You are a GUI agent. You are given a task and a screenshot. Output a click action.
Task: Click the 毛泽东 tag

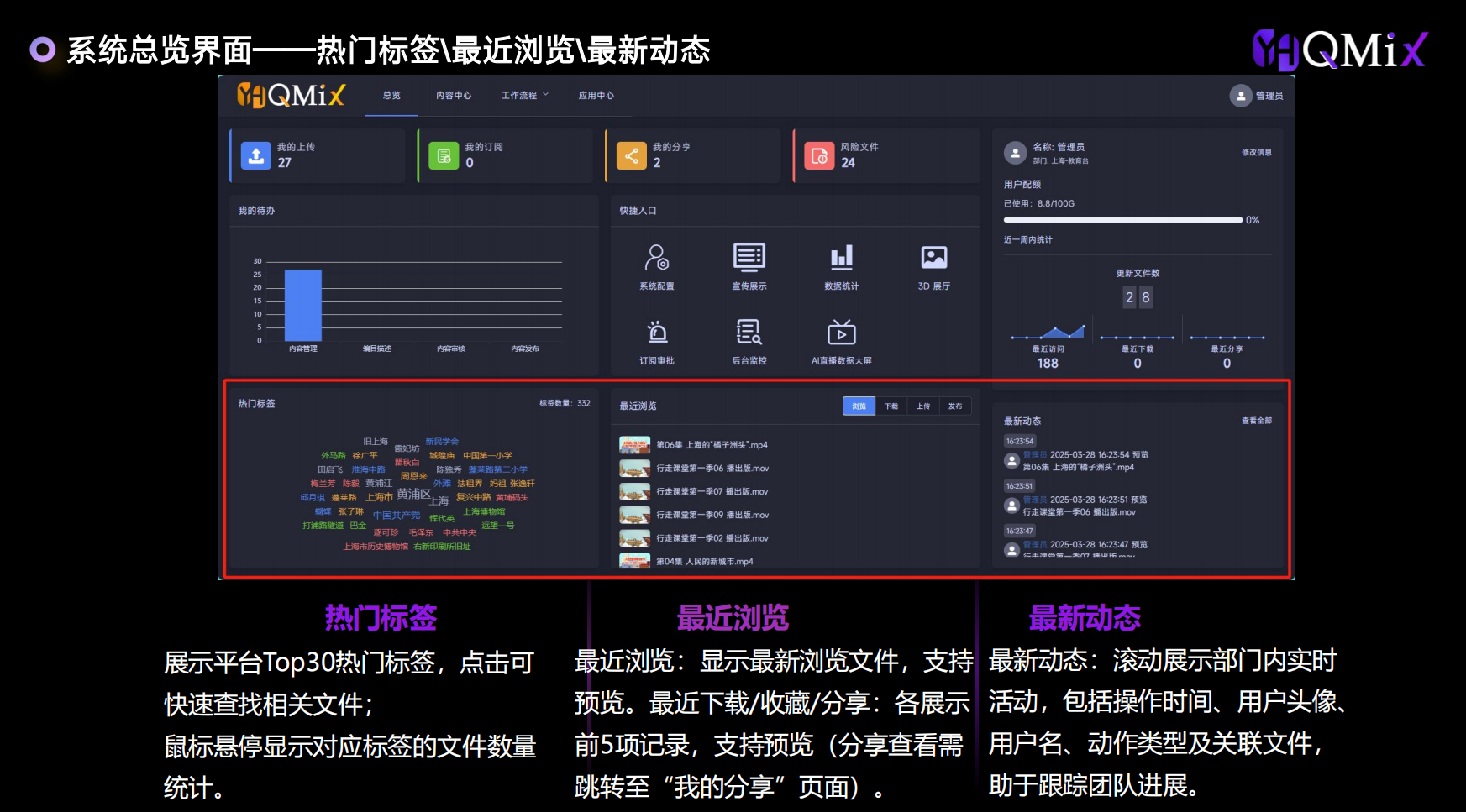coord(422,532)
